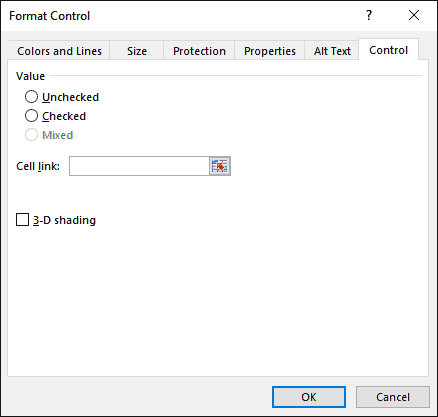Screen dimensions: 438x417
Task: Open the Alt Text tab
Action: [332, 51]
